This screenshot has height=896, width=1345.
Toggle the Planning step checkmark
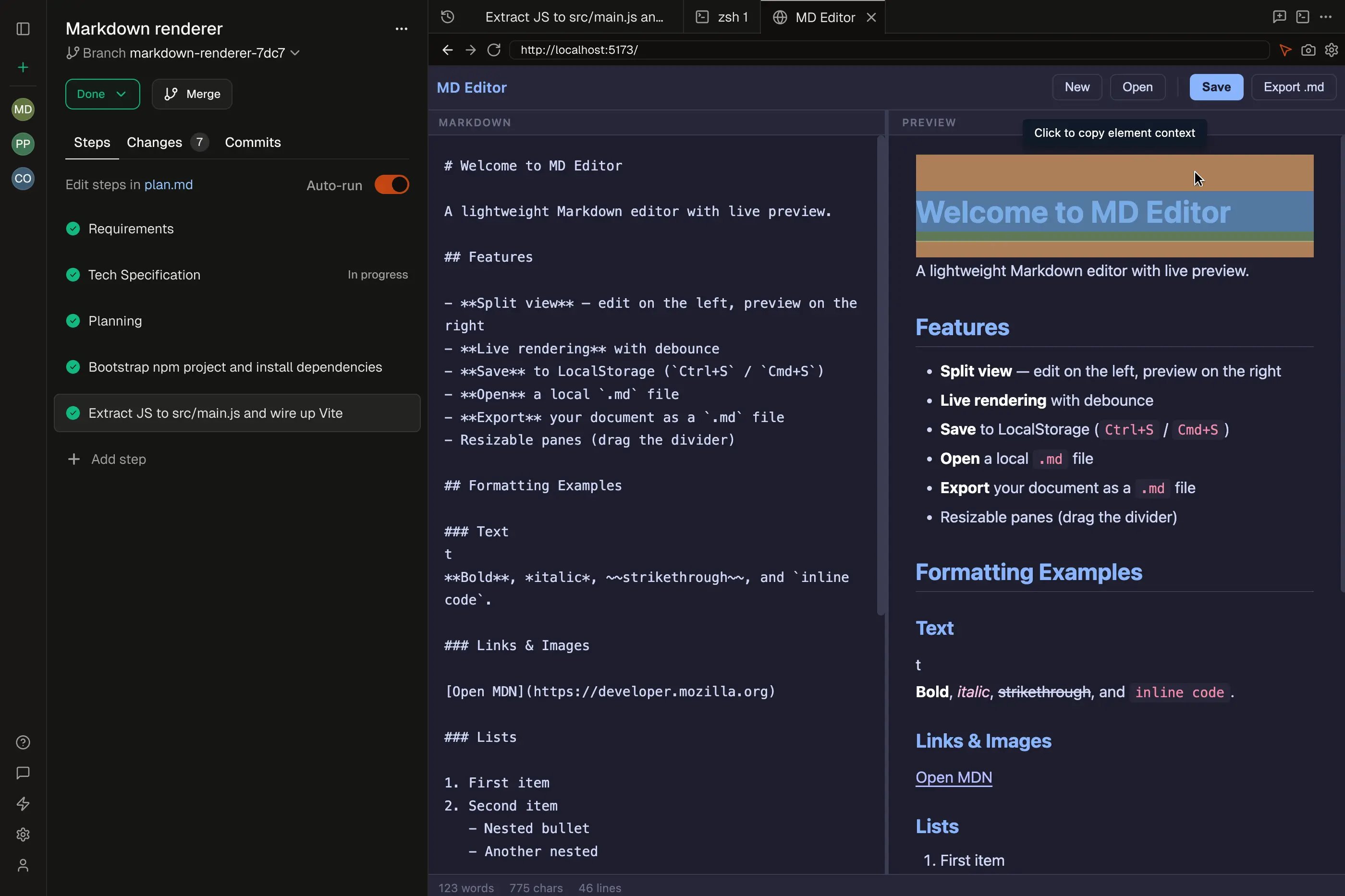[x=73, y=321]
